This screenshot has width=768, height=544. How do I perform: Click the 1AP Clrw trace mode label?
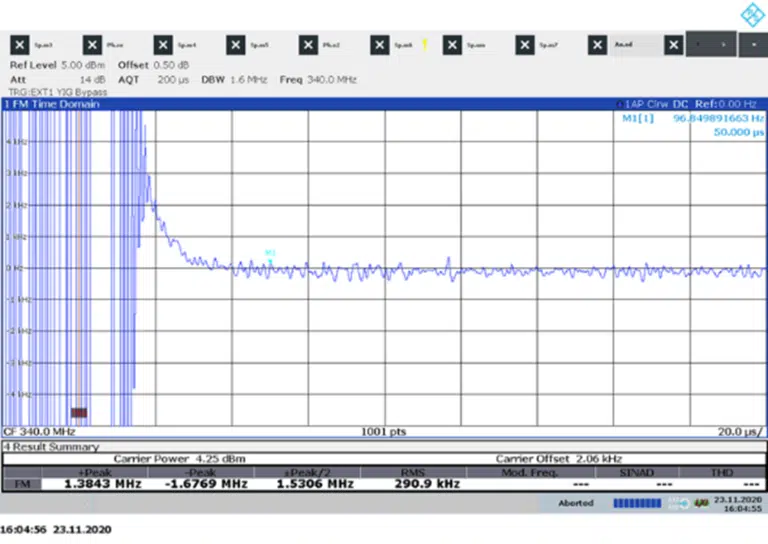[x=645, y=104]
